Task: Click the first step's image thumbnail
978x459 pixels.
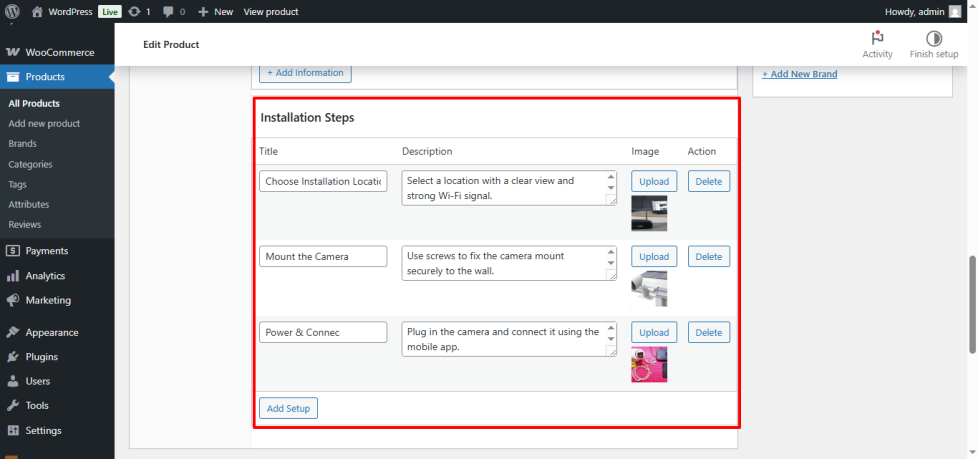Action: tap(649, 213)
